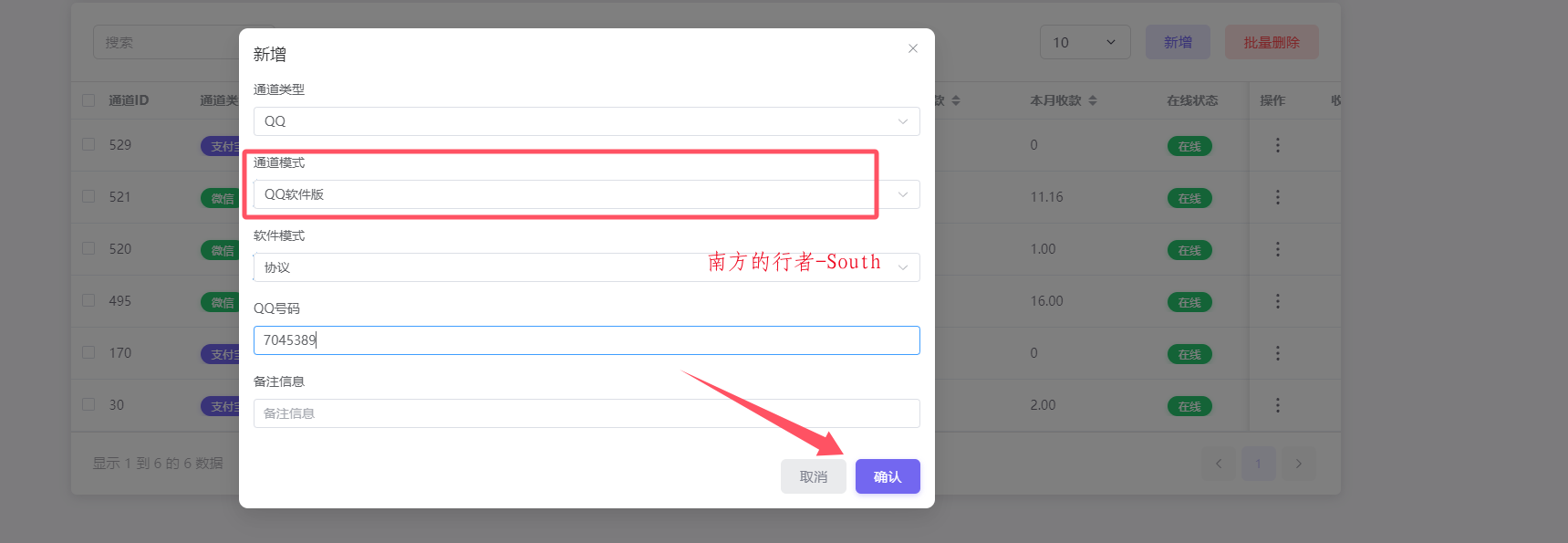Open the actions menu for row 30
The height and width of the screenshot is (543, 1568).
click(x=1278, y=405)
